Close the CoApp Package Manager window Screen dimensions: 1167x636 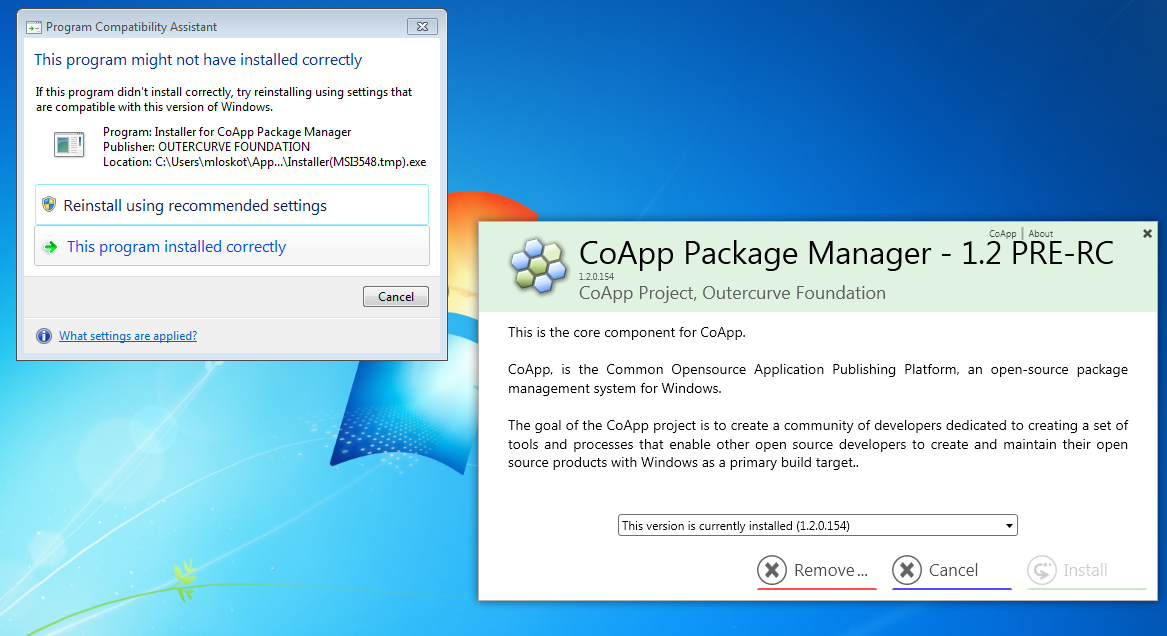point(1147,234)
